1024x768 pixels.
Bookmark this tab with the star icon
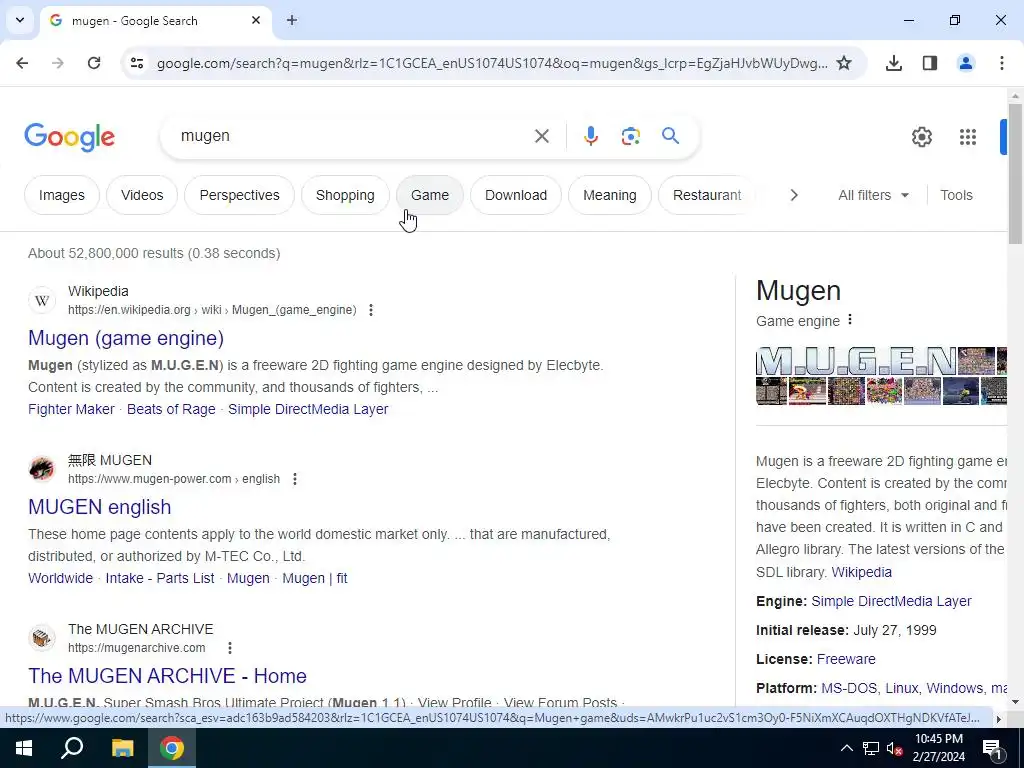click(844, 63)
